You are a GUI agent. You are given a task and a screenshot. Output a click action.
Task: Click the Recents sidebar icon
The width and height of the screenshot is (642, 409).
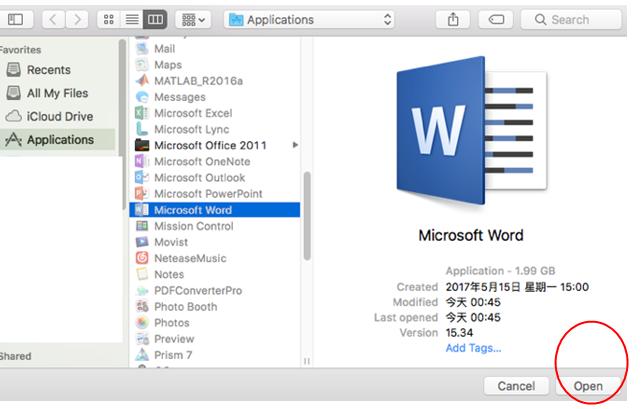tap(13, 70)
